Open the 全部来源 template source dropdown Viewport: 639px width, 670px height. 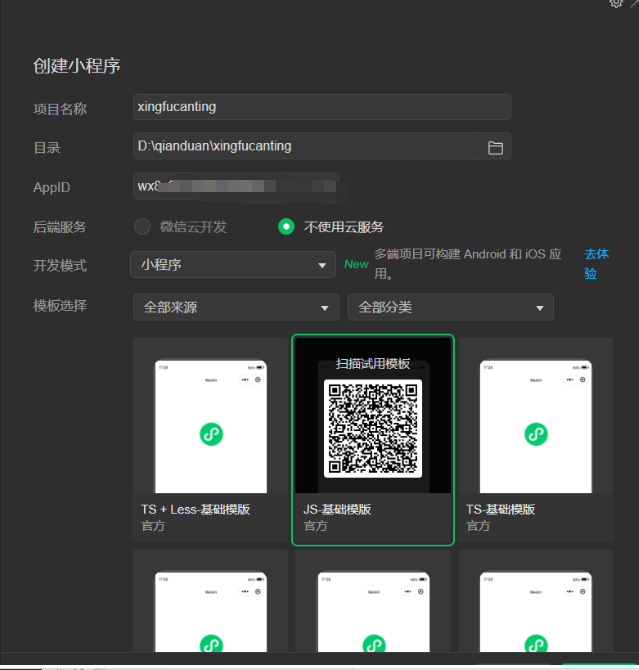[x=236, y=307]
